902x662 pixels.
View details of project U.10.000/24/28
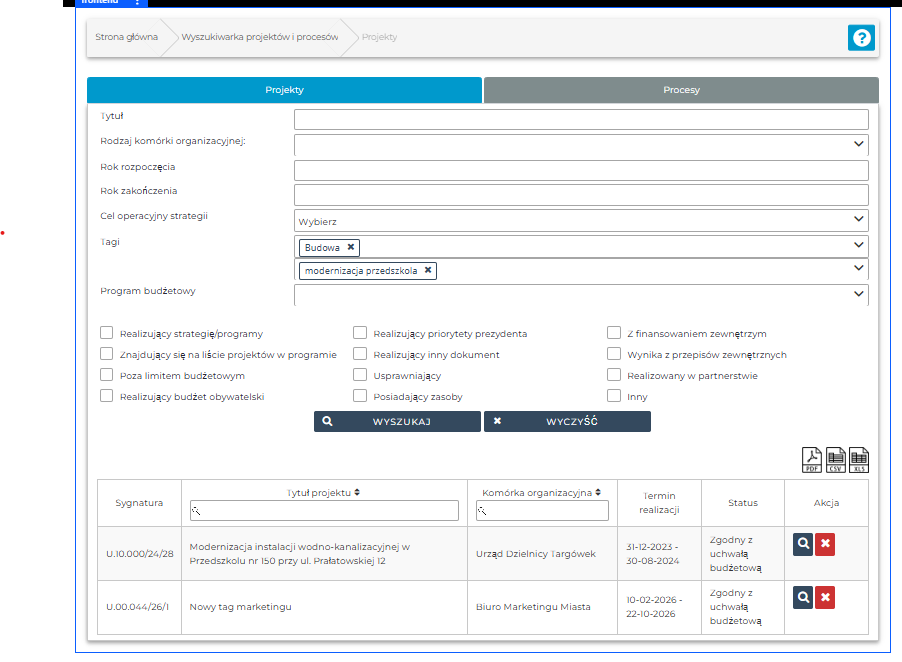pyautogui.click(x=802, y=543)
